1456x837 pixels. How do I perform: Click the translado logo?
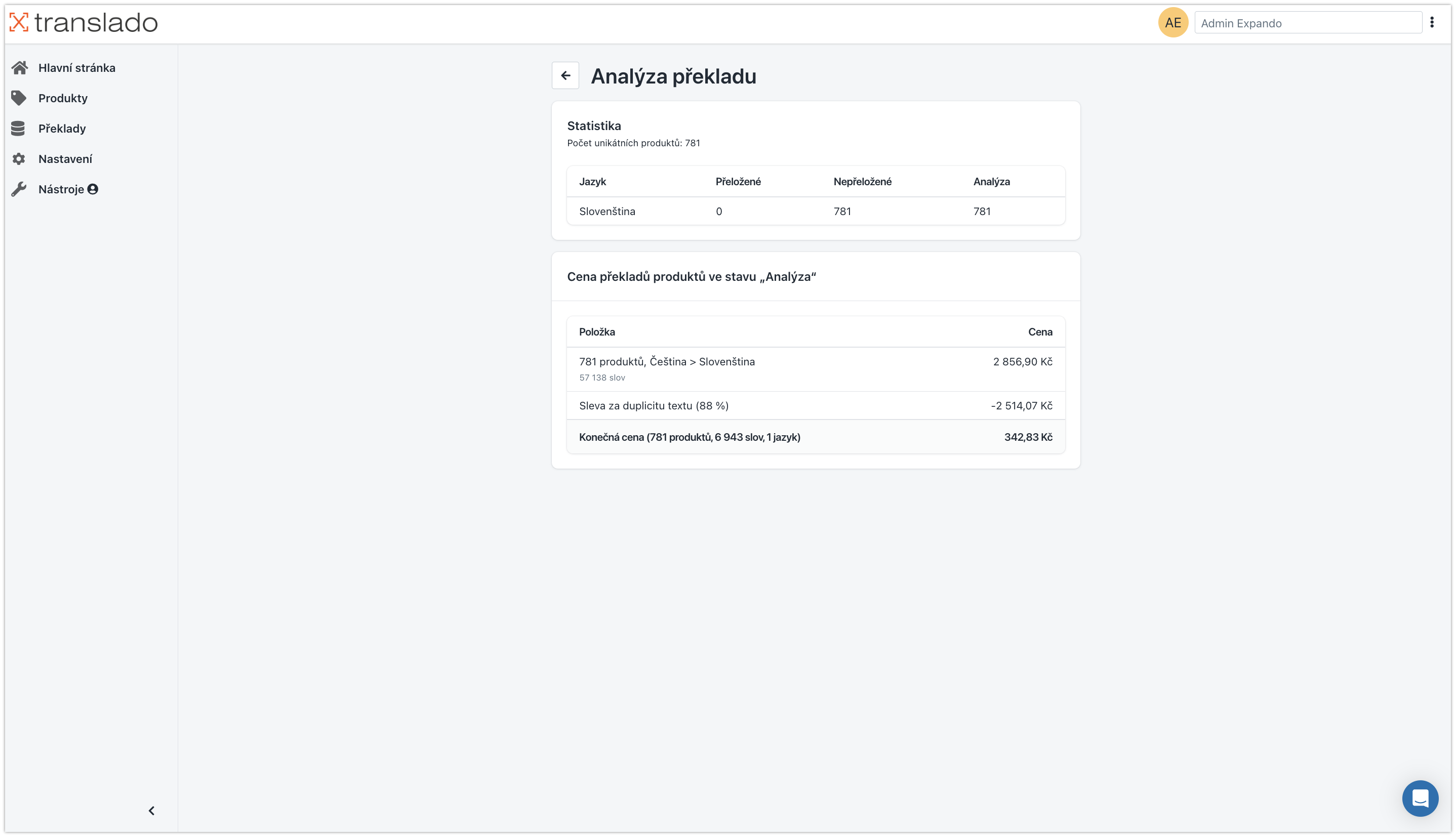pos(84,23)
